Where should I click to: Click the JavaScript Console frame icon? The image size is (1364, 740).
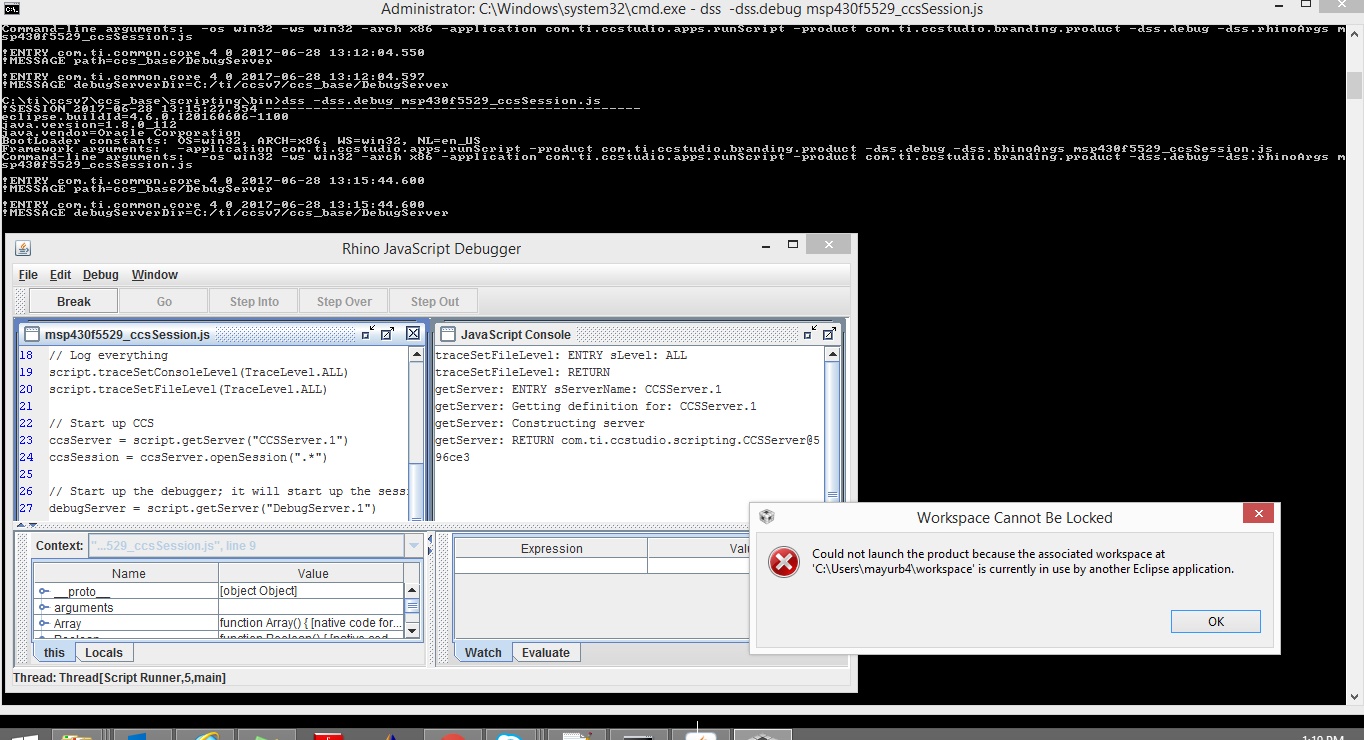pos(447,334)
